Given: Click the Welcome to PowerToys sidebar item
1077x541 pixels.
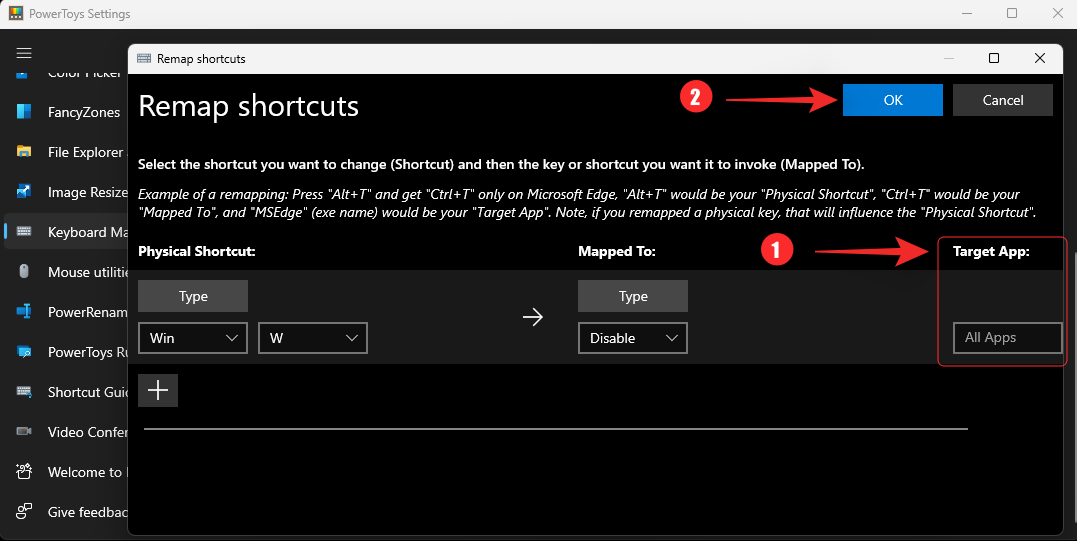Looking at the screenshot, I should 84,472.
